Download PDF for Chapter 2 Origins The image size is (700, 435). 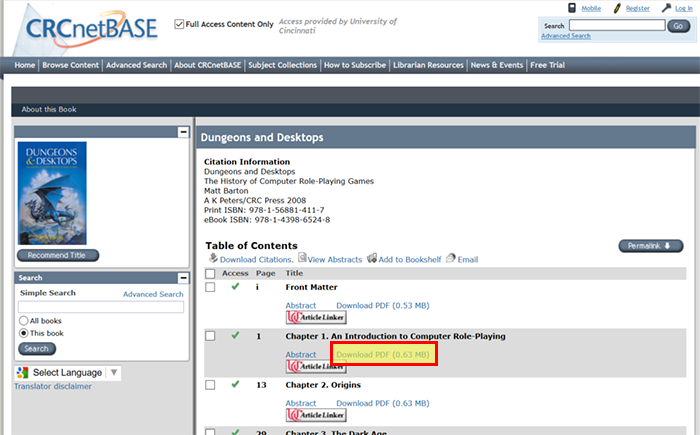tap(383, 403)
